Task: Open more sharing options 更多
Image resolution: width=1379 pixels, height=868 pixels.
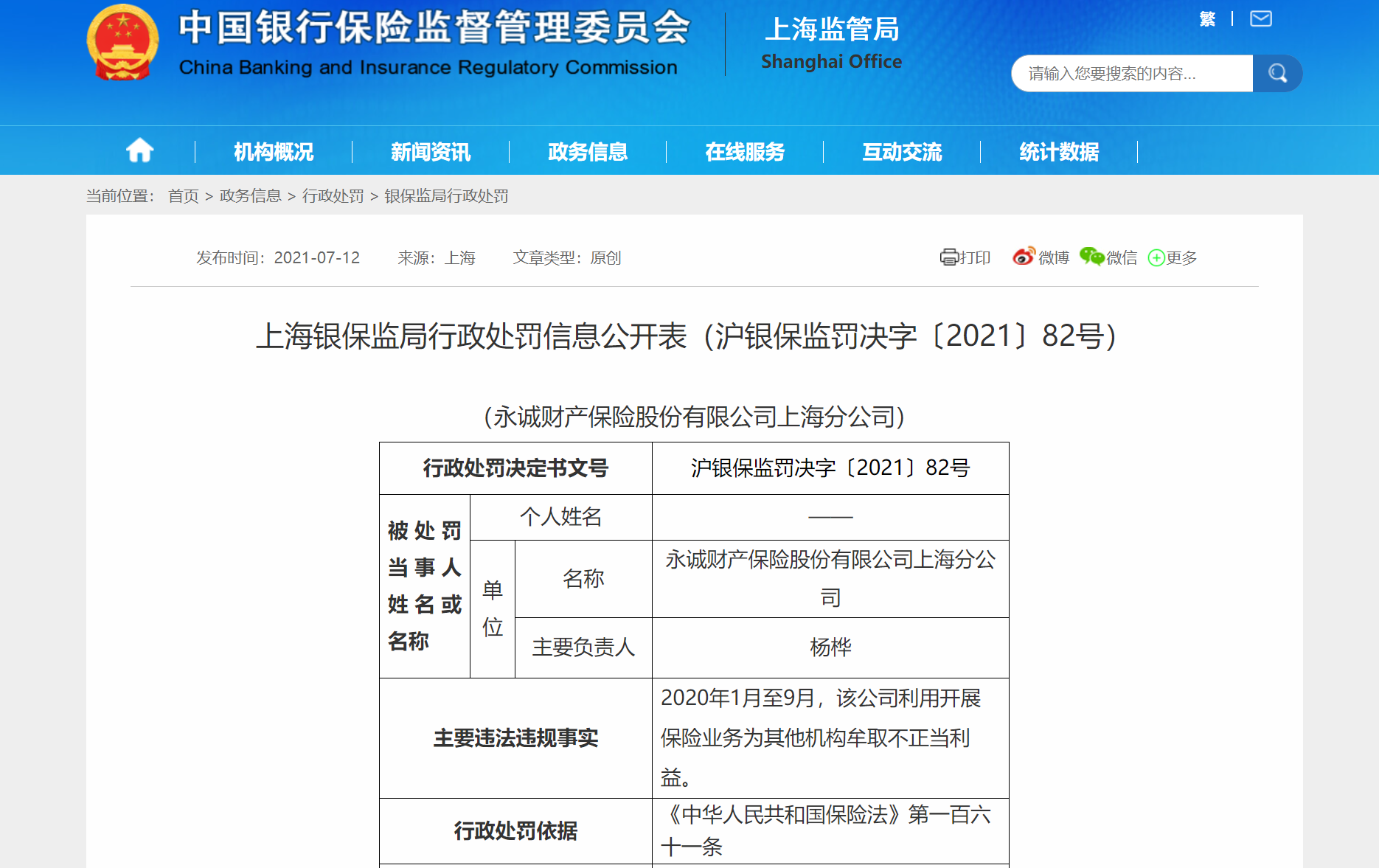Action: [1173, 257]
